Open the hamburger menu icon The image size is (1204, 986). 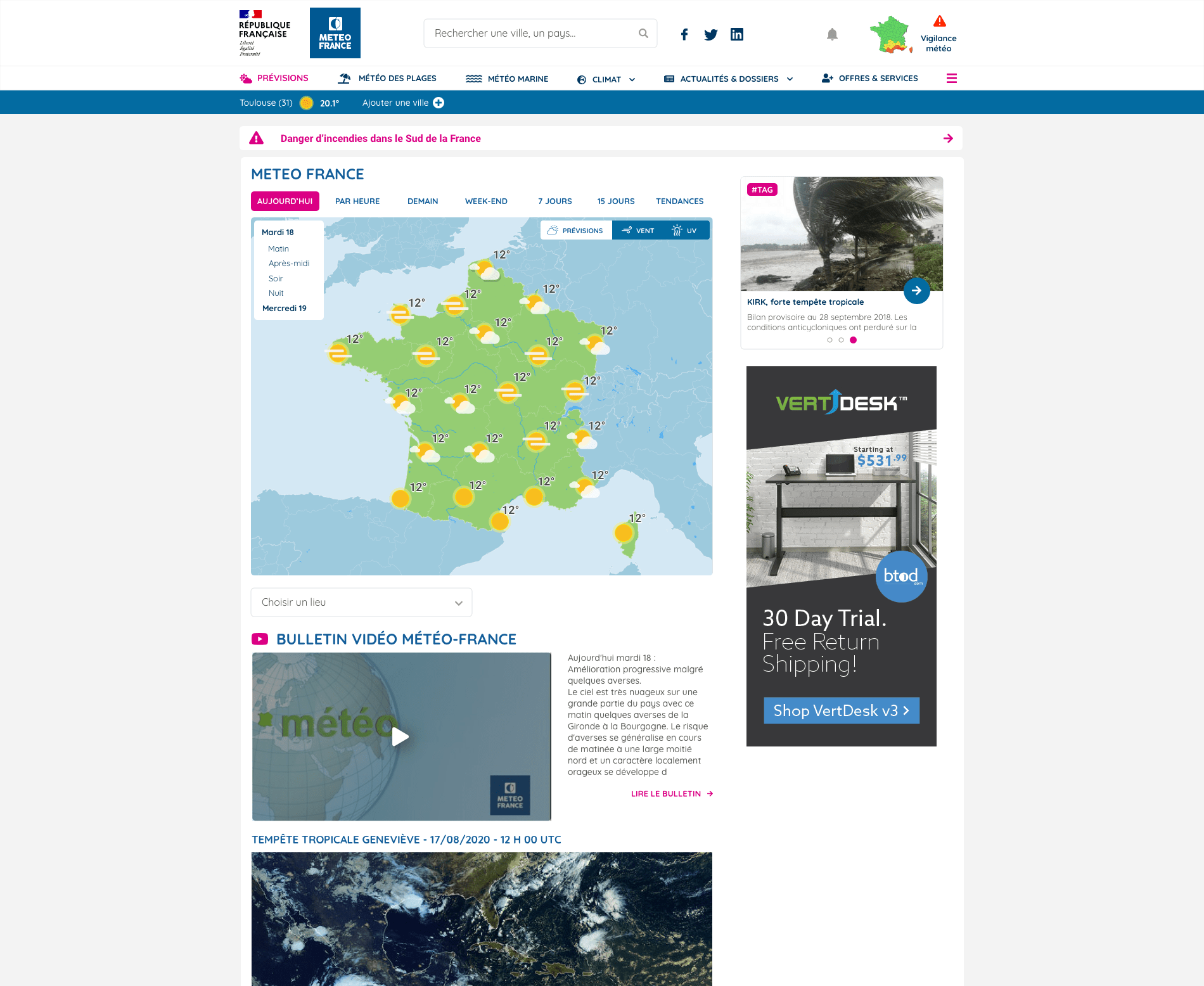[952, 79]
